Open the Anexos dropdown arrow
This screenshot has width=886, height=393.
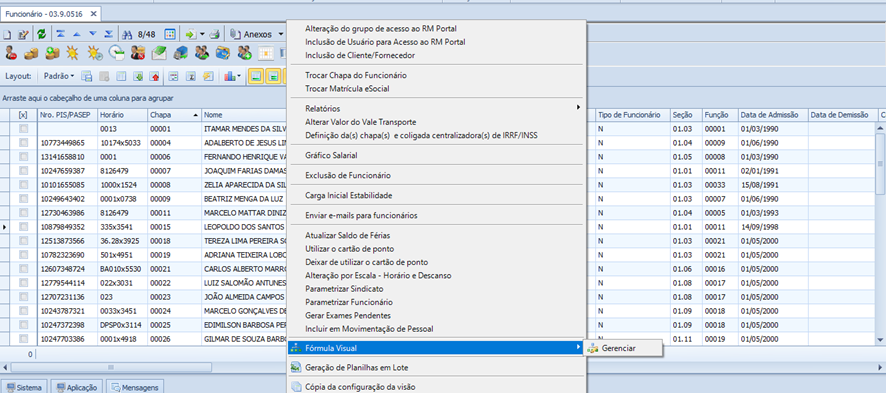[x=281, y=34]
